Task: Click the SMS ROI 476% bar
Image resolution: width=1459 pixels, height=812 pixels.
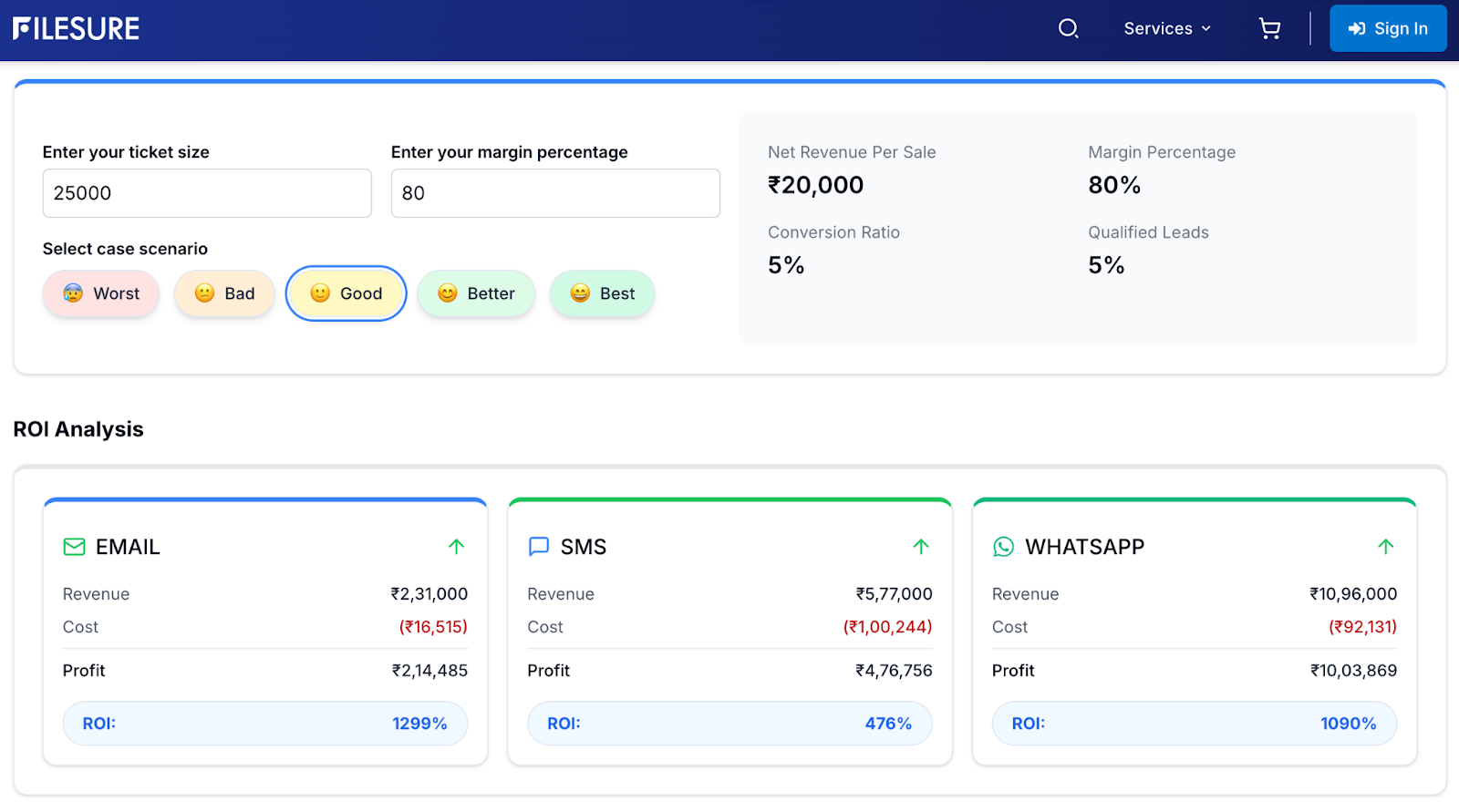Action: (729, 724)
